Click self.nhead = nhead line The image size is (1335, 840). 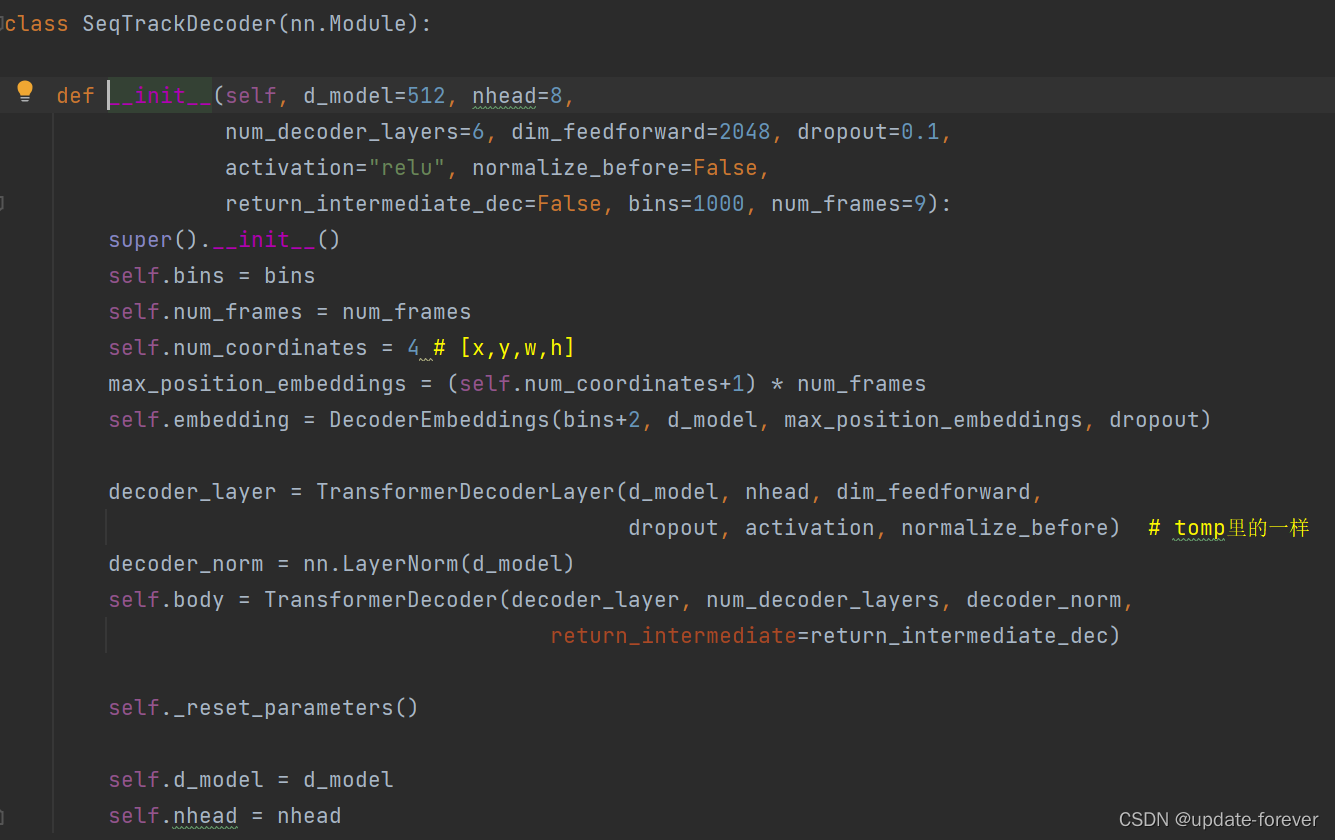(x=225, y=816)
